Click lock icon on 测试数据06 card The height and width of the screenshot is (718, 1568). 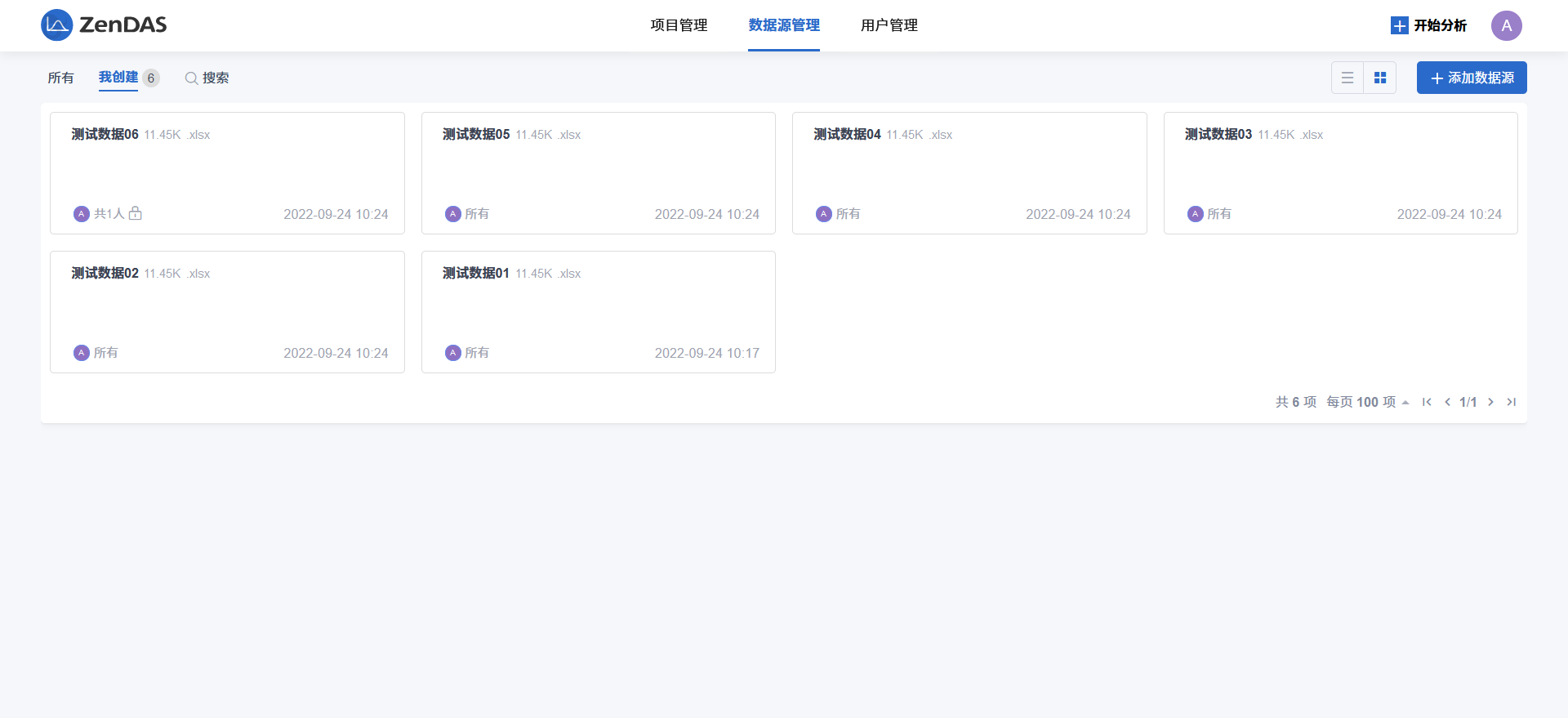coord(136,213)
